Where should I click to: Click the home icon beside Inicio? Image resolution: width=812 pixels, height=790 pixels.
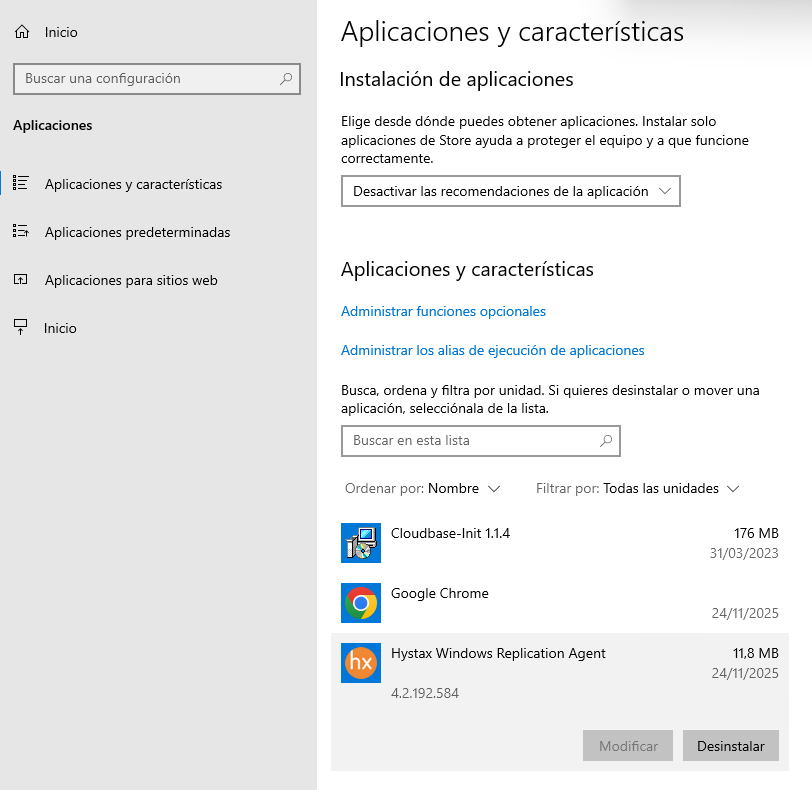coord(22,32)
